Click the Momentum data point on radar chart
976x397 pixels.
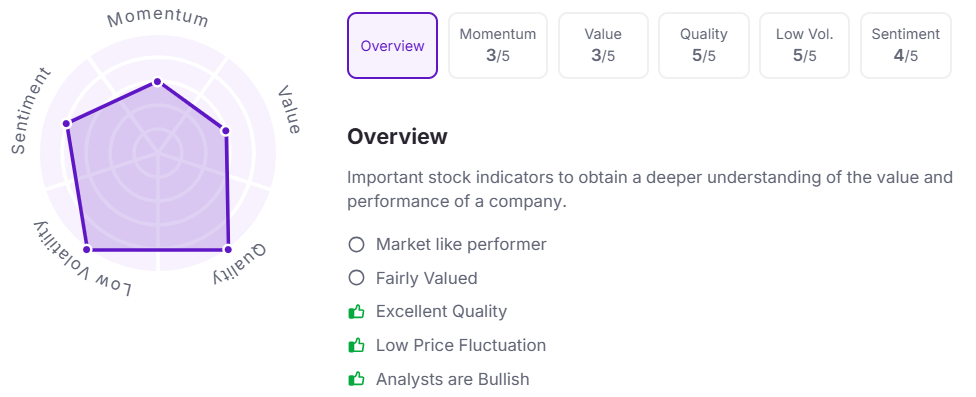coord(157,82)
